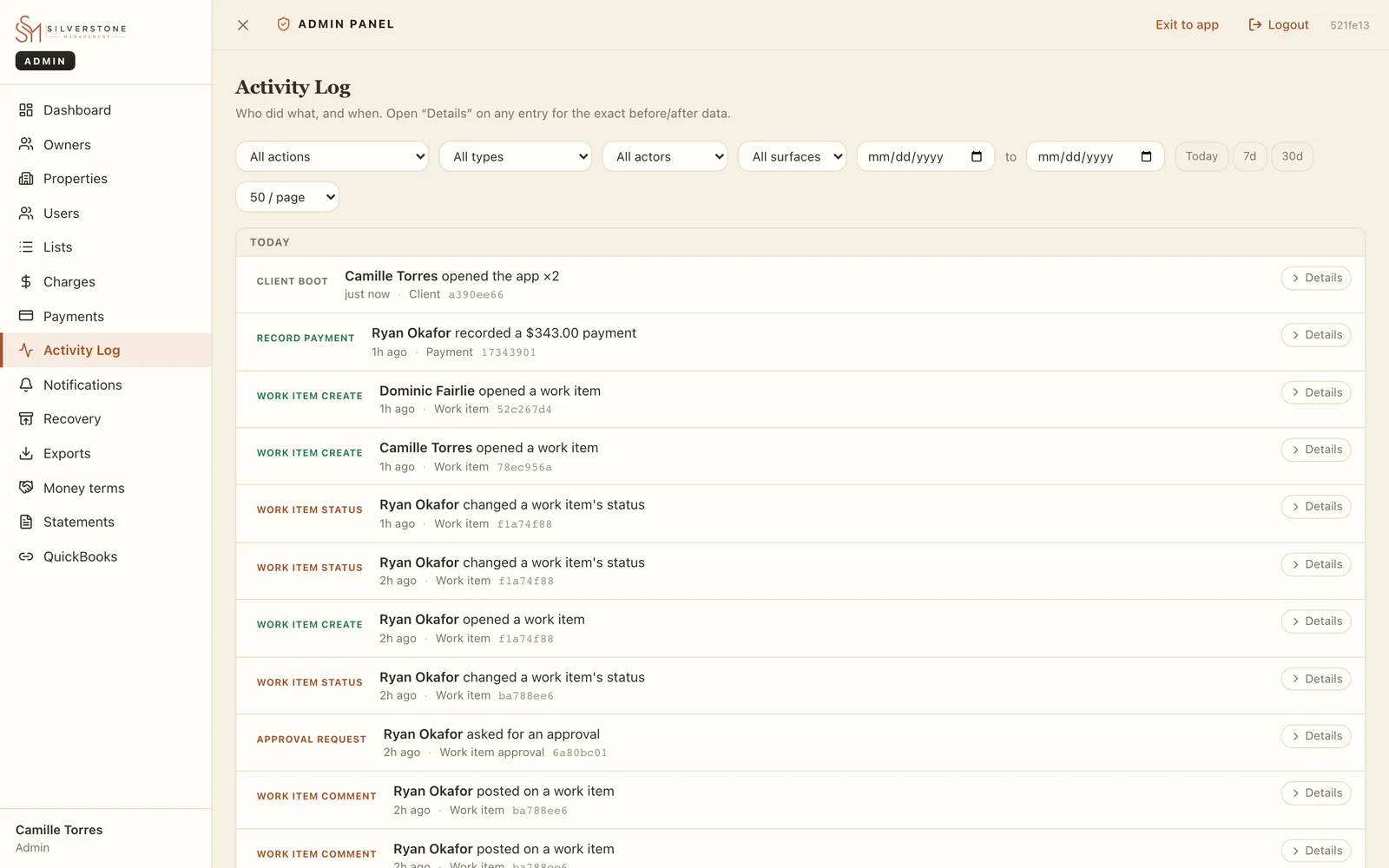Screen dimensions: 1389x868
Task: Go to Money terms page
Action: point(106,488)
